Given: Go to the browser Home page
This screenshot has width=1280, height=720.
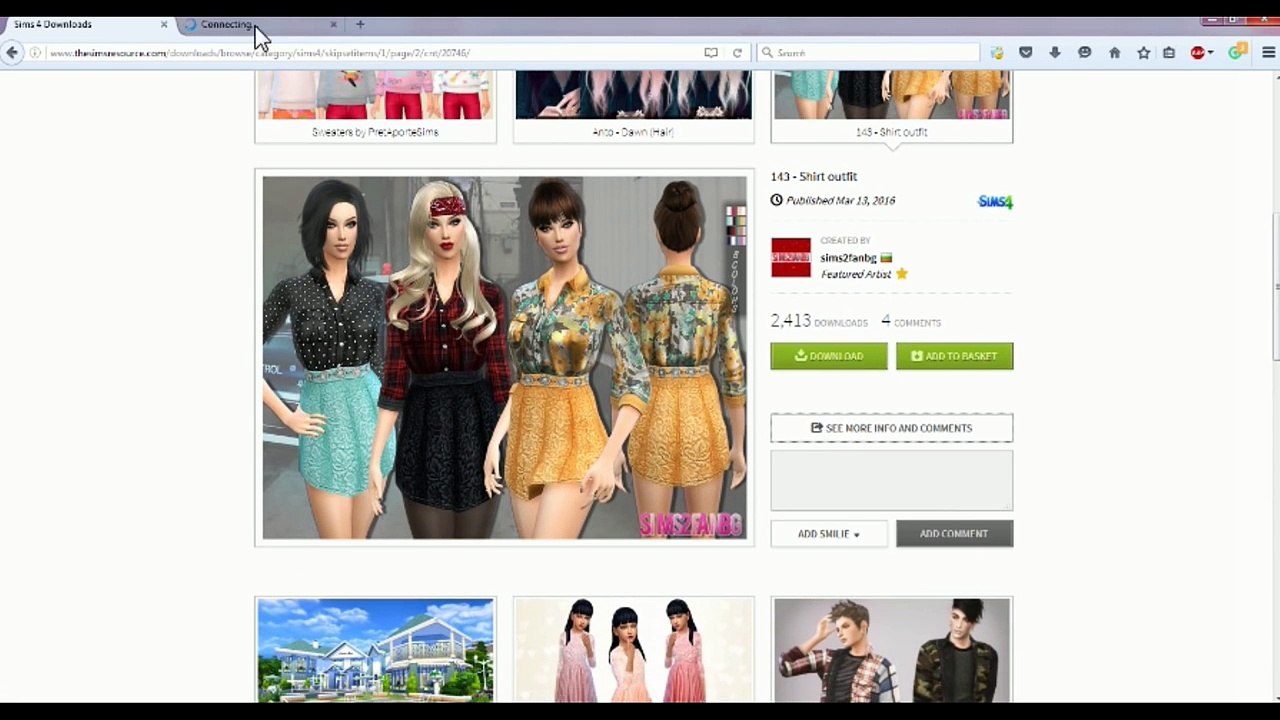Looking at the screenshot, I should (1115, 53).
